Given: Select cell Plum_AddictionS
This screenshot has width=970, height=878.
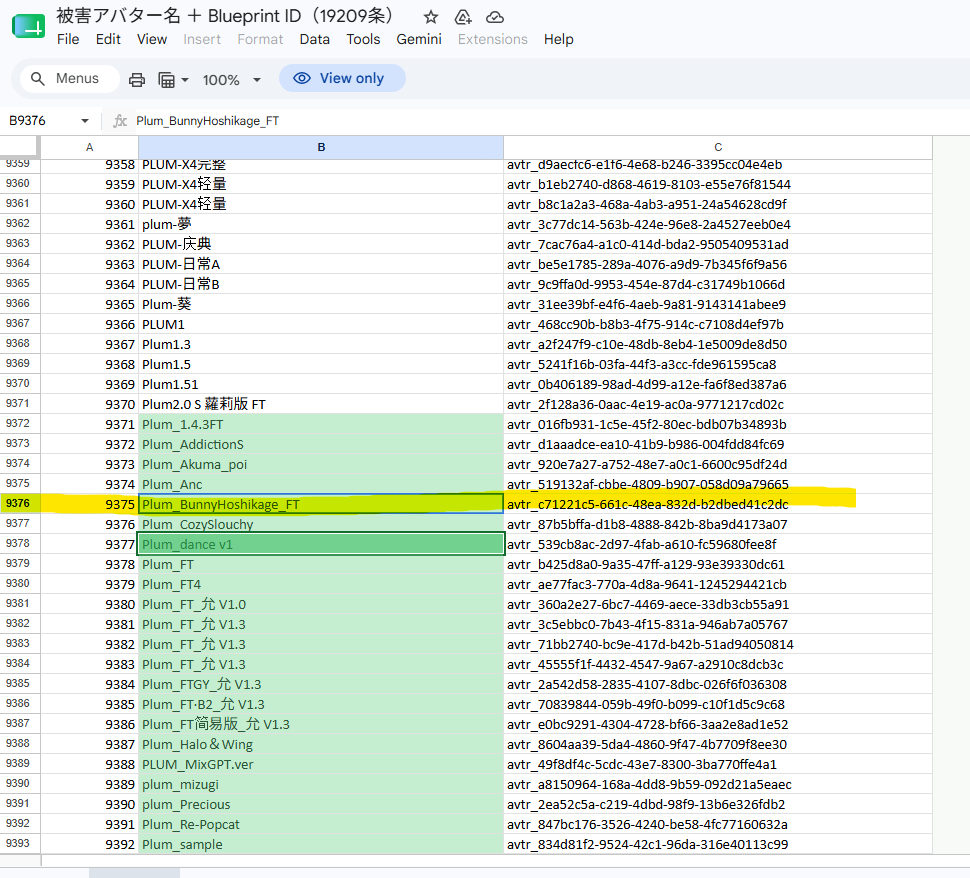Looking at the screenshot, I should 320,444.
